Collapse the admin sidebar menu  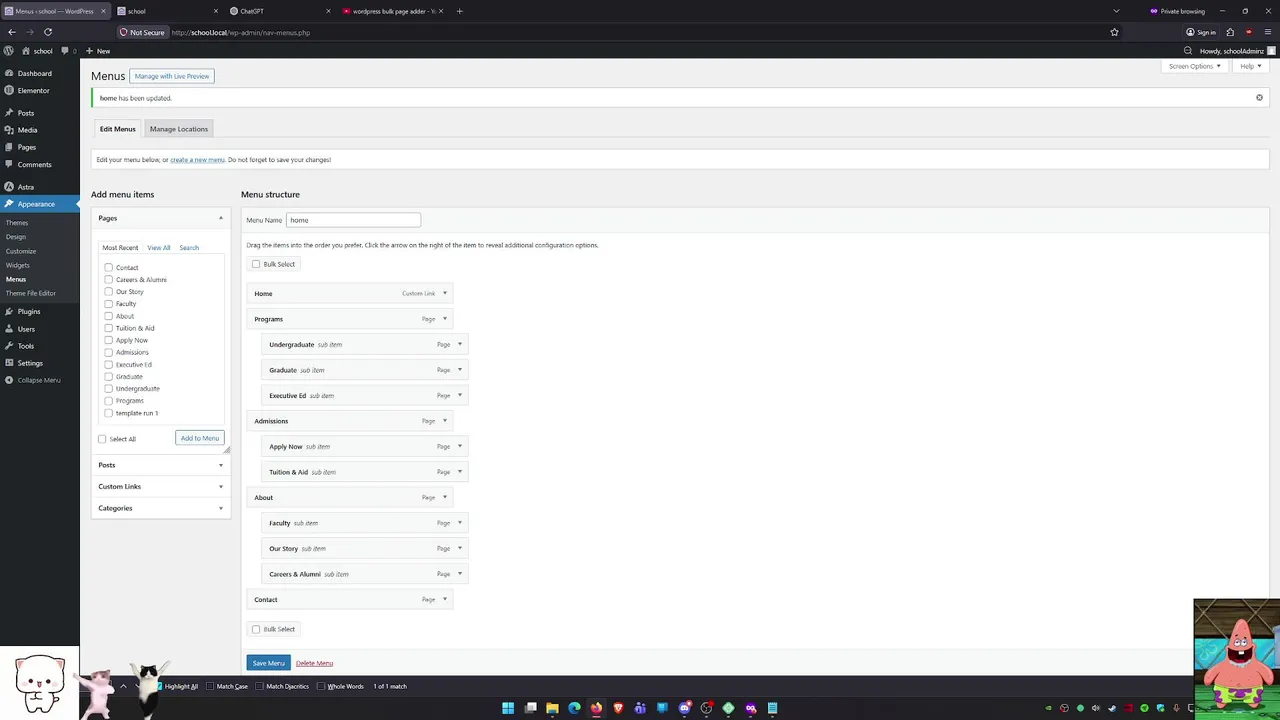[x=38, y=380]
